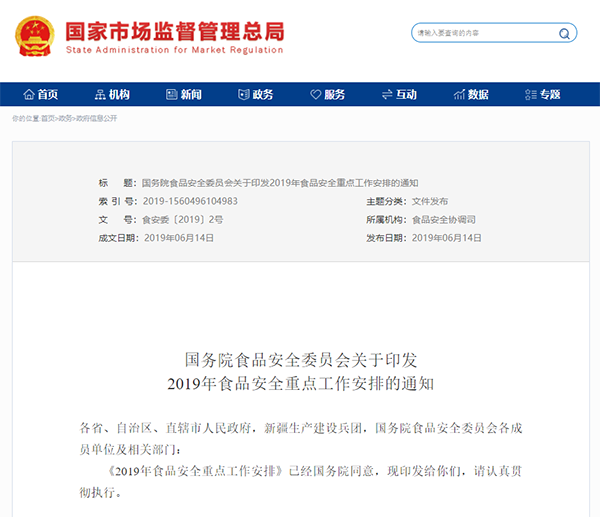Image resolution: width=600 pixels, height=517 pixels.
Task: Click the 成文日期 value 2019年06月14日
Action: click(x=179, y=238)
